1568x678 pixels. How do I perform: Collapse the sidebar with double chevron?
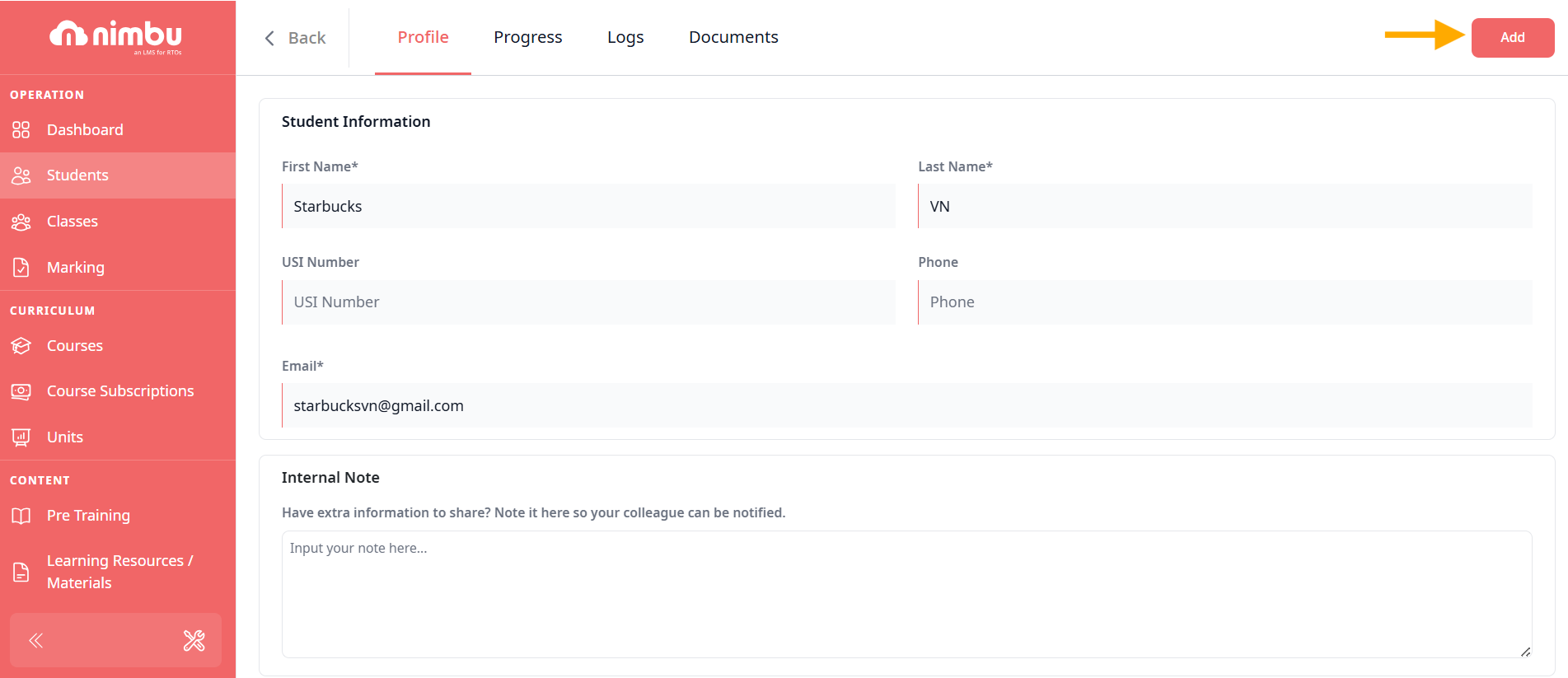(x=36, y=640)
